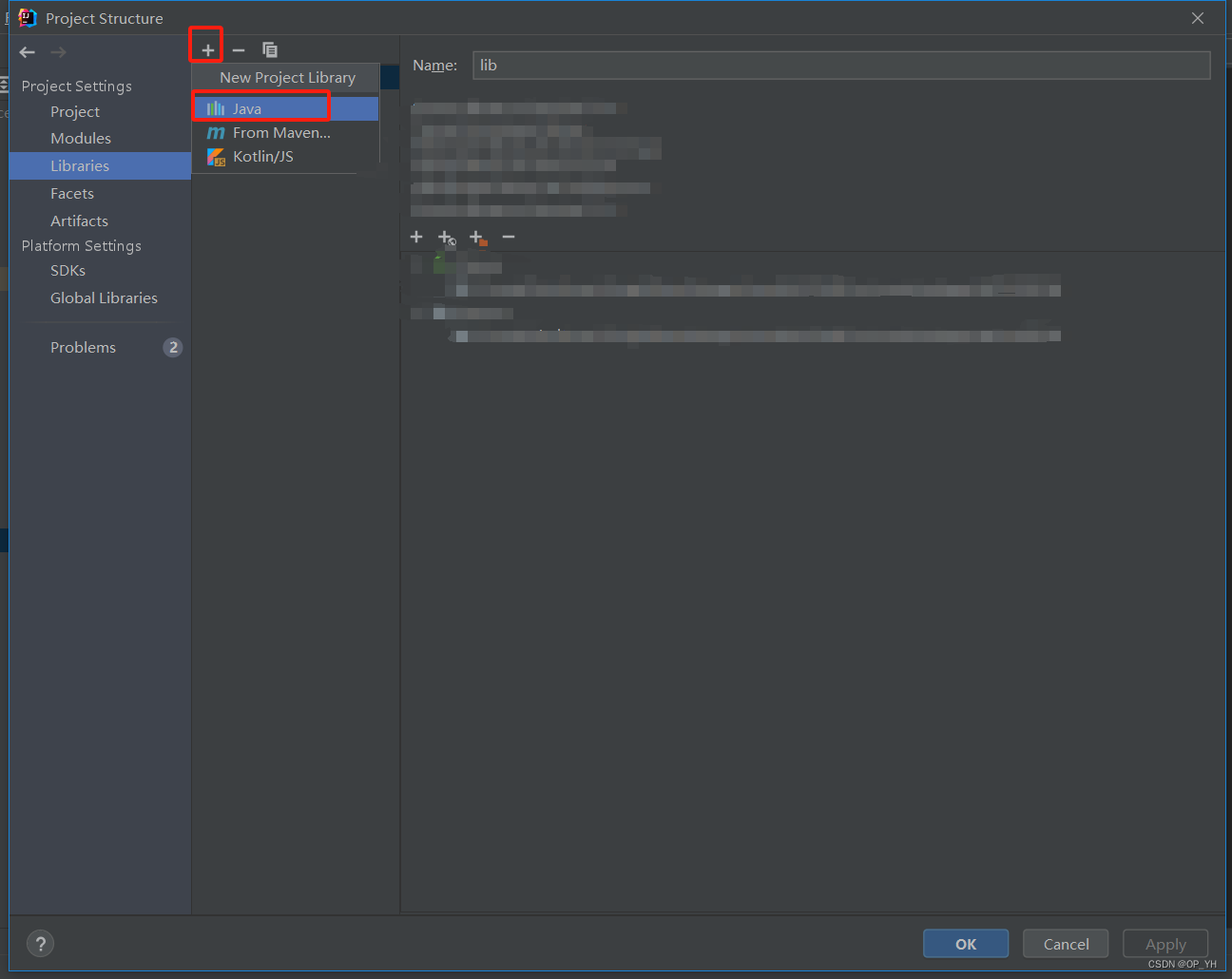Open Modules settings page
1232x979 pixels.
[x=81, y=138]
